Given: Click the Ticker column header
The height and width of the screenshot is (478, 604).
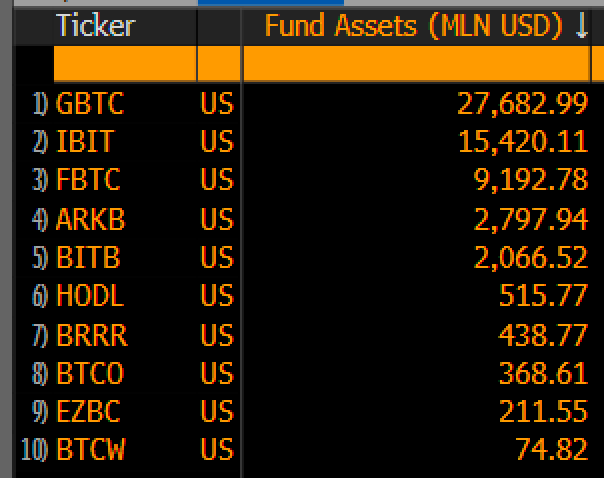Looking at the screenshot, I should click(x=95, y=26).
